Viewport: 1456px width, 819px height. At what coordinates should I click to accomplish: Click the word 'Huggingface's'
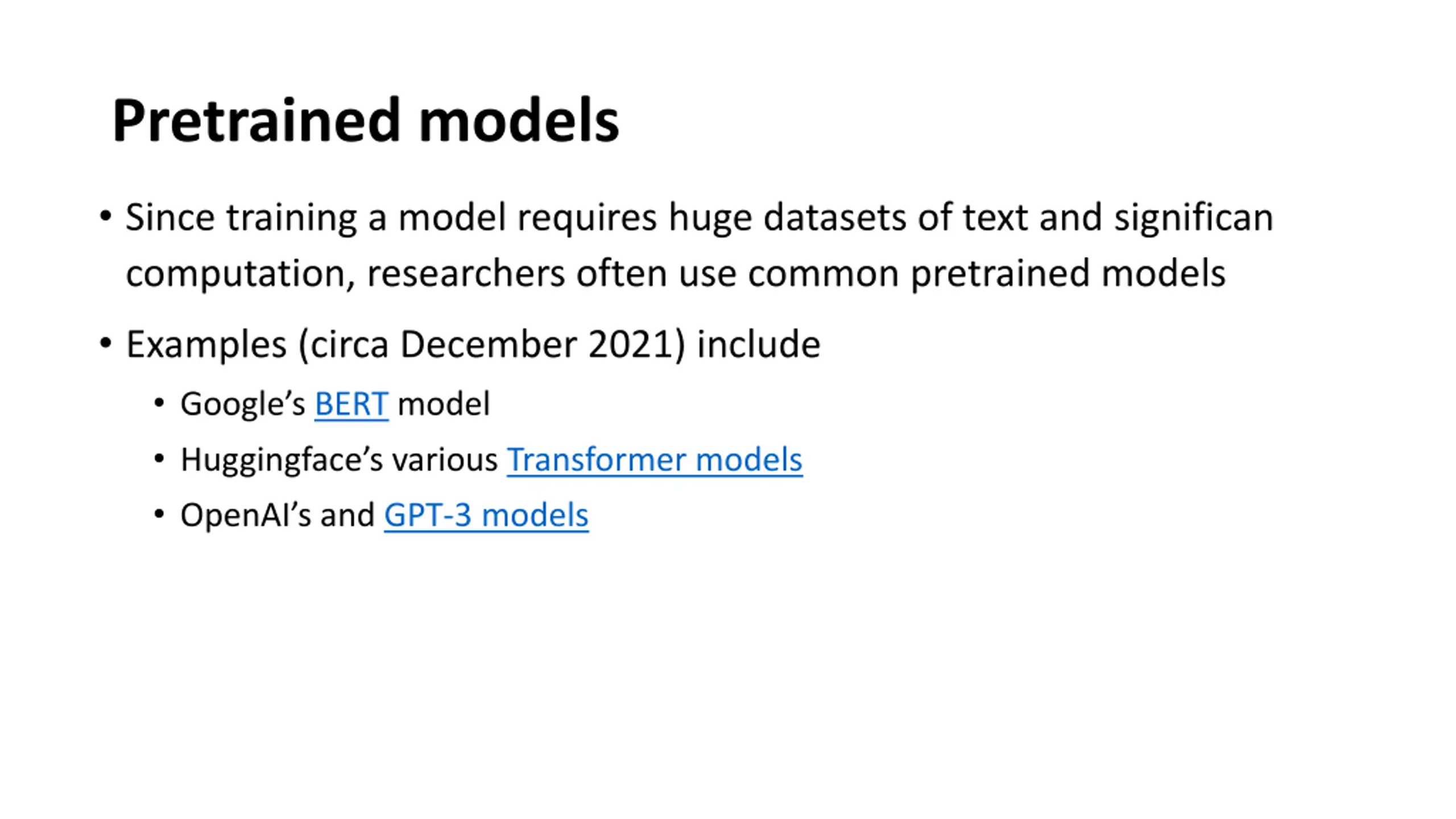point(282,460)
